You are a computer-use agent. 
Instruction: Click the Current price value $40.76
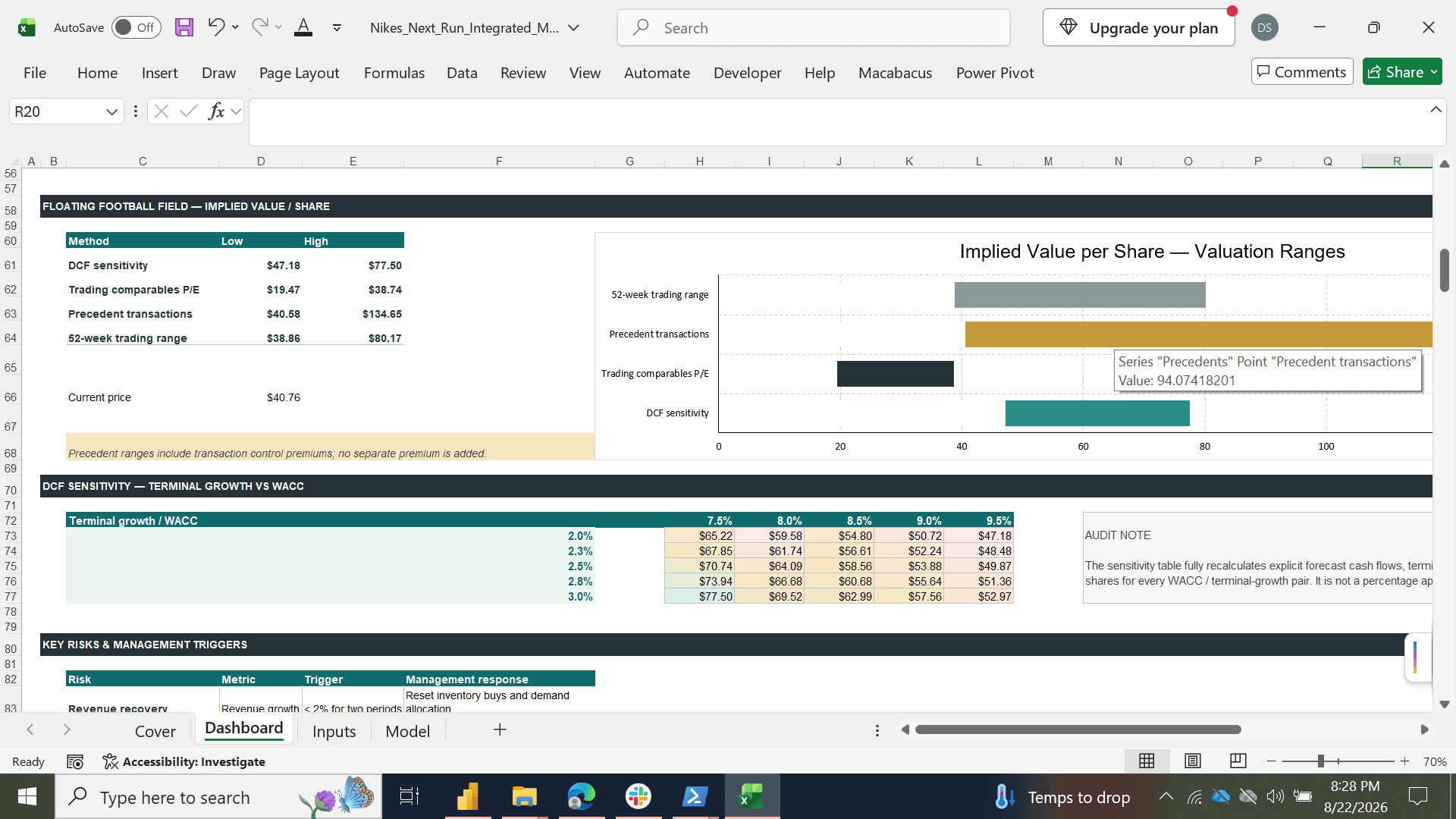[283, 397]
